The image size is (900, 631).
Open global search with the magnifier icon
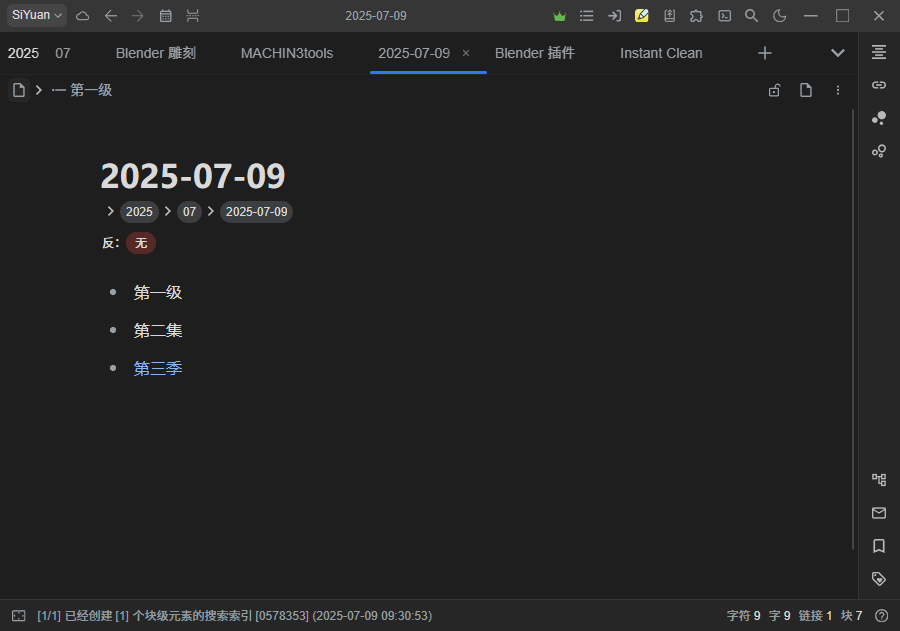751,16
